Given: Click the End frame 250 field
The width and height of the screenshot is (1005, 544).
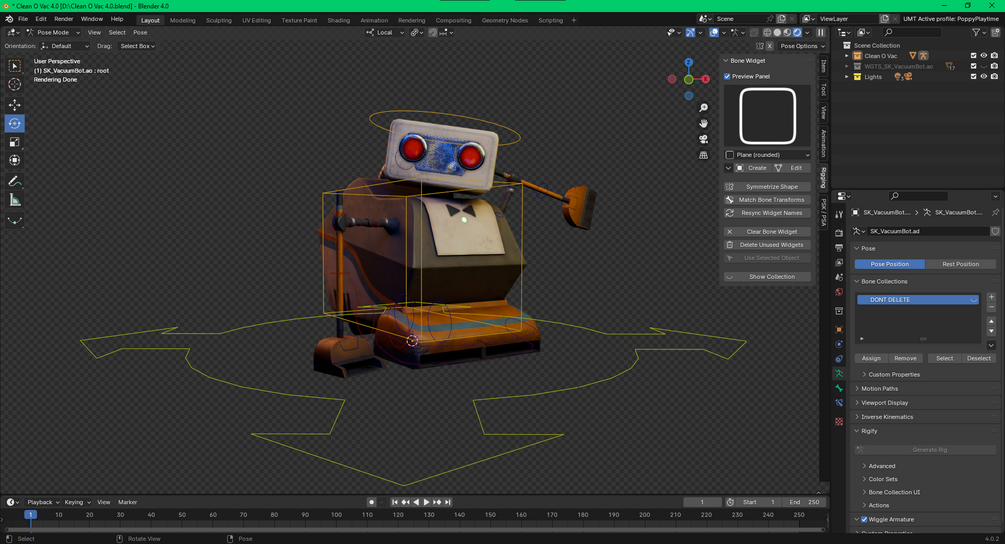Looking at the screenshot, I should tap(804, 502).
